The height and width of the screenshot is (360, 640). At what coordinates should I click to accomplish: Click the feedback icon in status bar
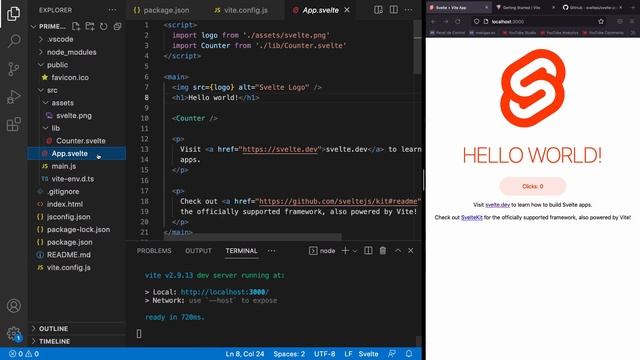(x=392, y=354)
